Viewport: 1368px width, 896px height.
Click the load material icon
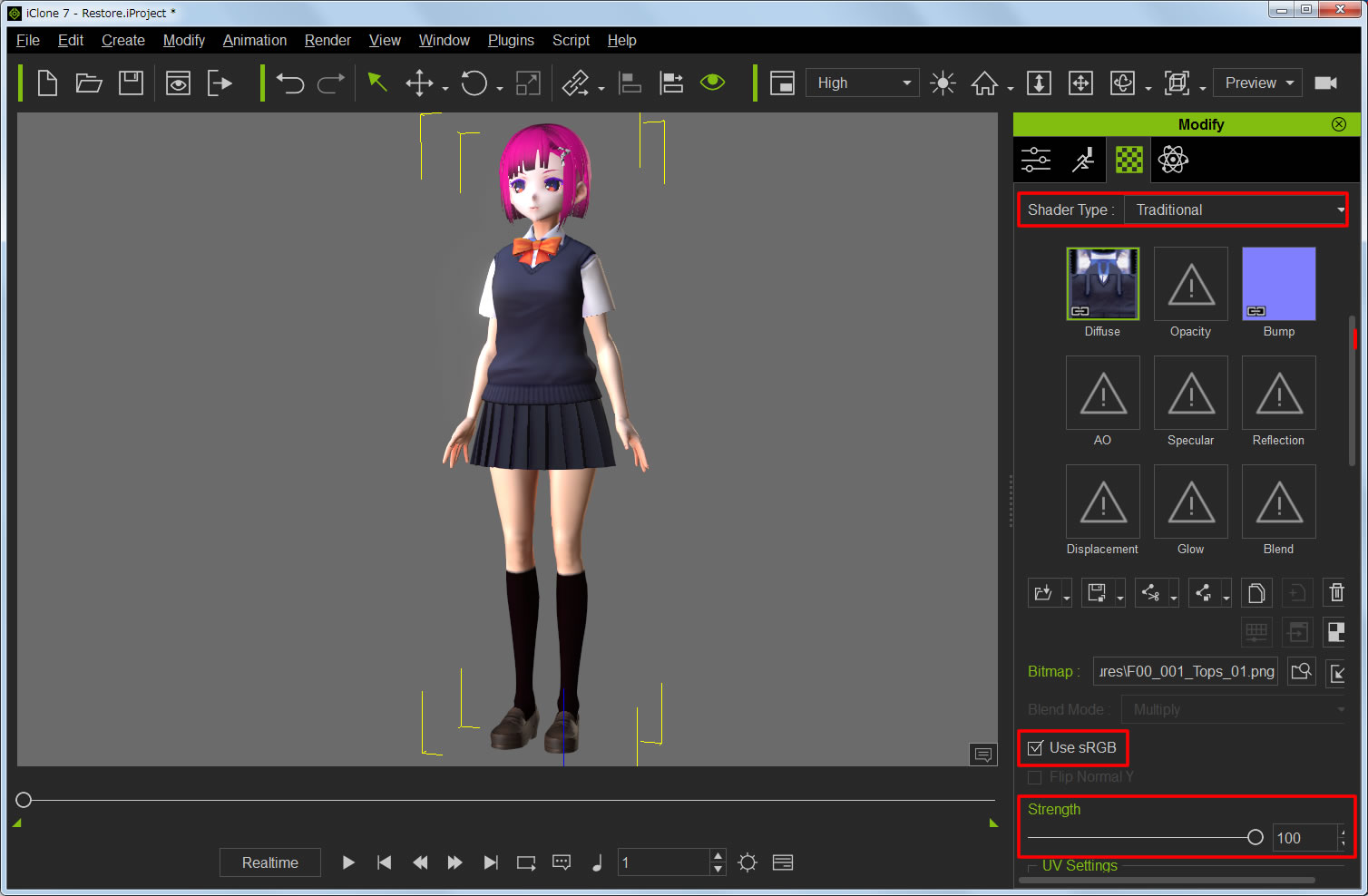[1044, 593]
